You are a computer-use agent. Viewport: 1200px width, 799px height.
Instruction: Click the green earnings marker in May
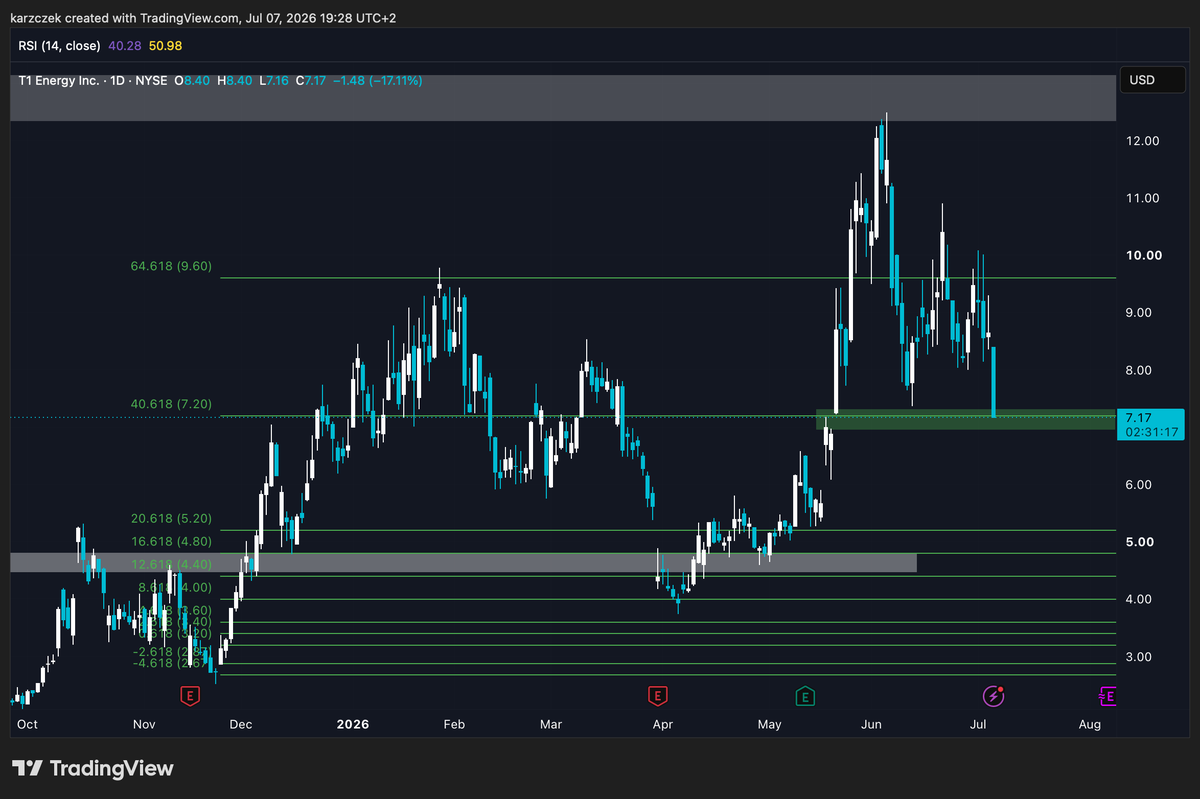coord(803,695)
